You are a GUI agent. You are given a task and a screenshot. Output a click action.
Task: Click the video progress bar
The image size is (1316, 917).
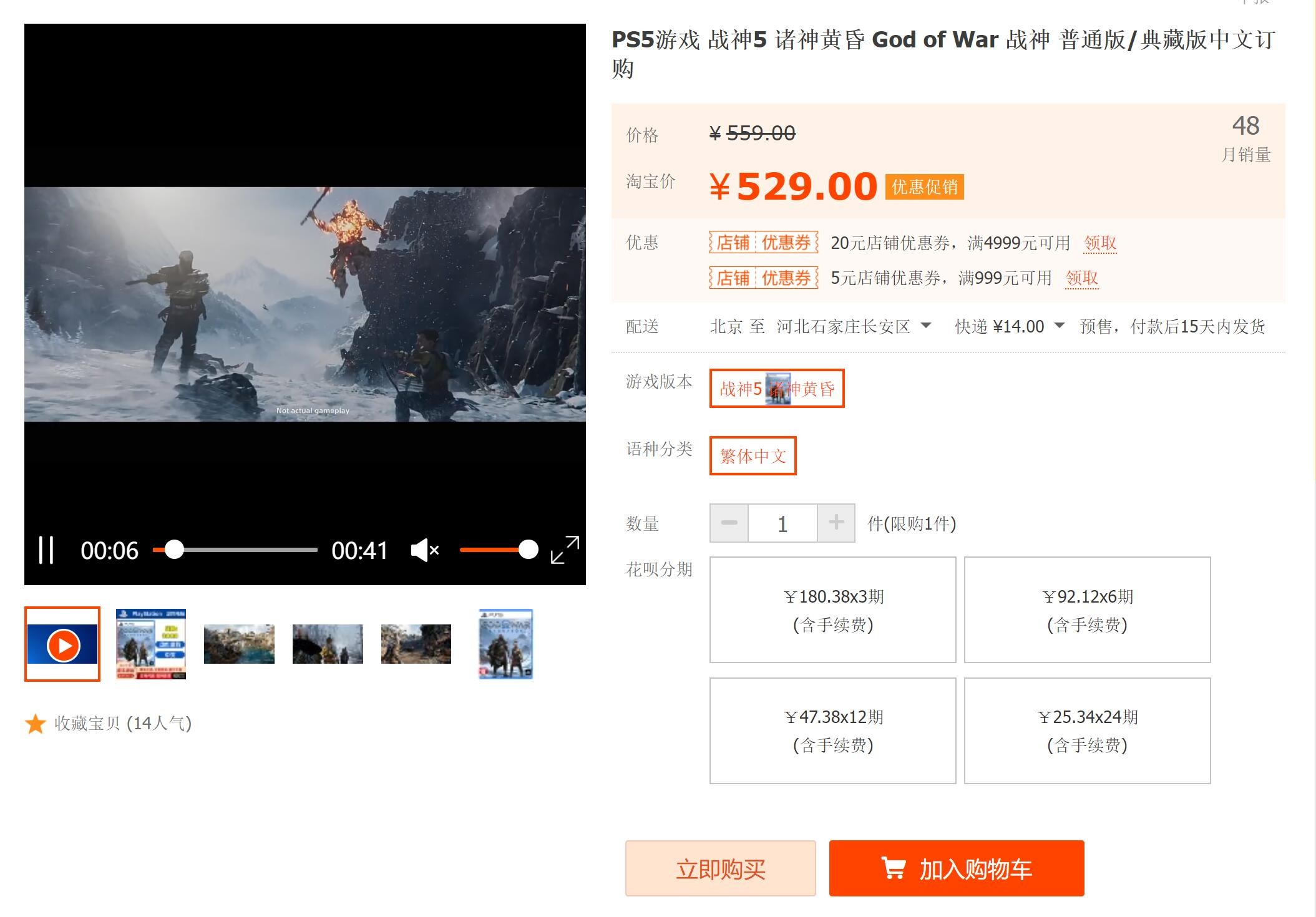(235, 550)
